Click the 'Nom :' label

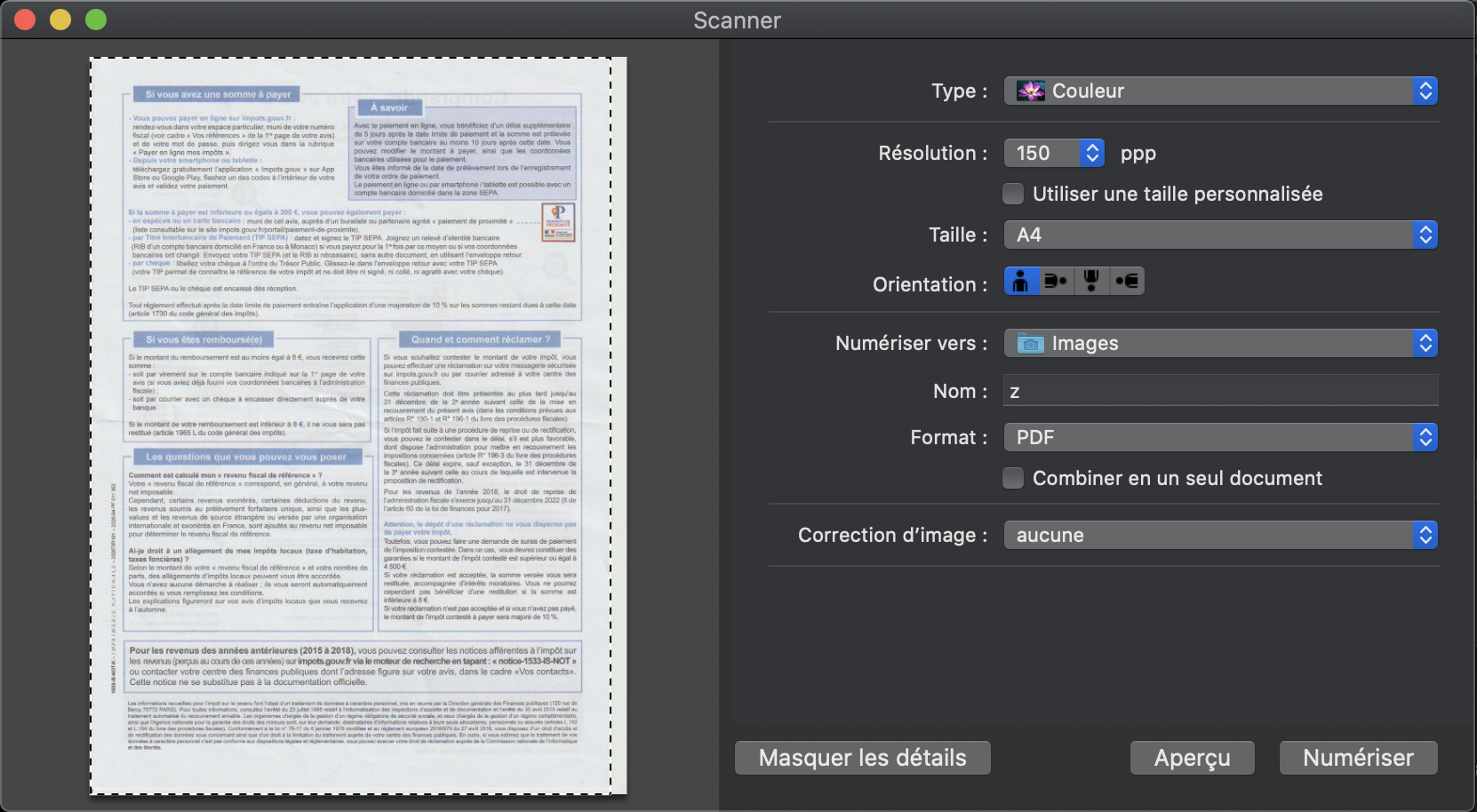pyautogui.click(x=961, y=391)
